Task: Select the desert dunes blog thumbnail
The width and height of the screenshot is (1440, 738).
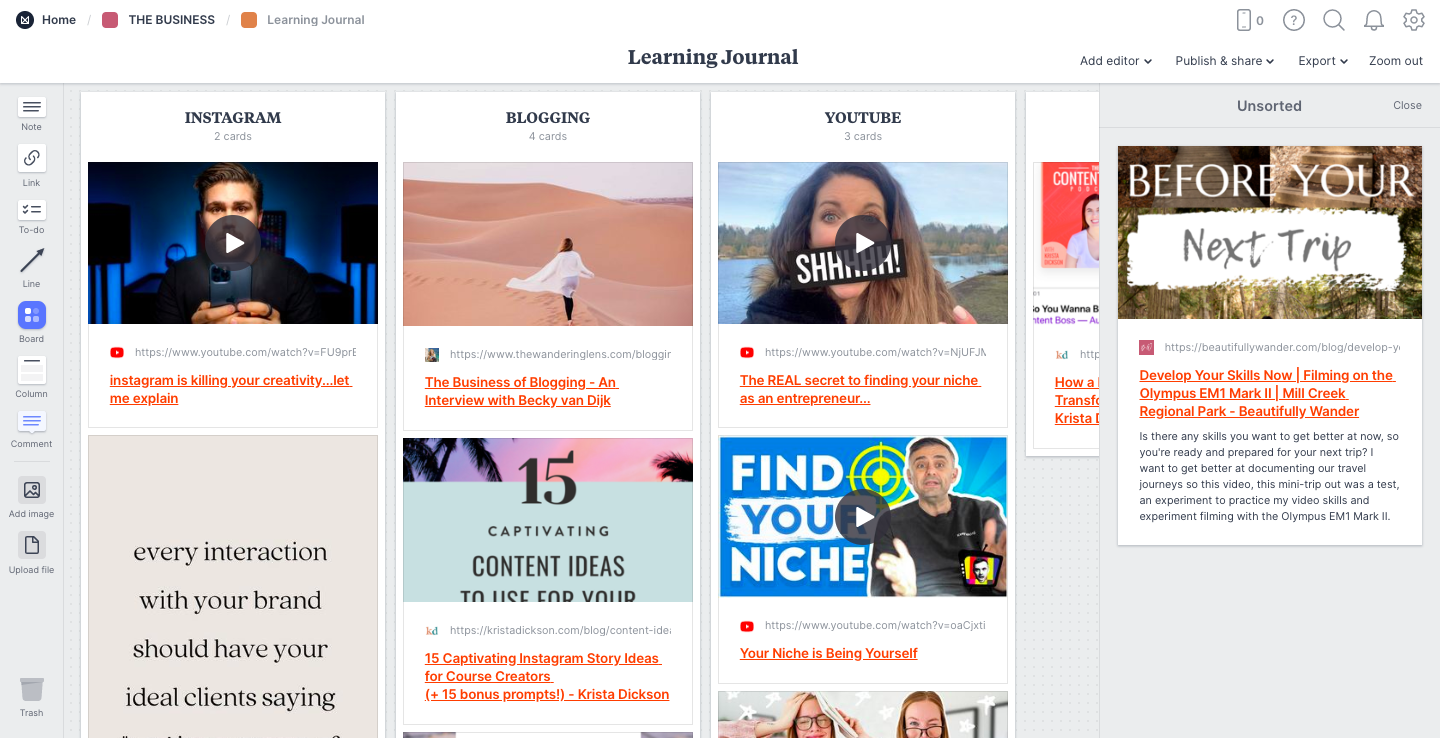Action: point(548,244)
